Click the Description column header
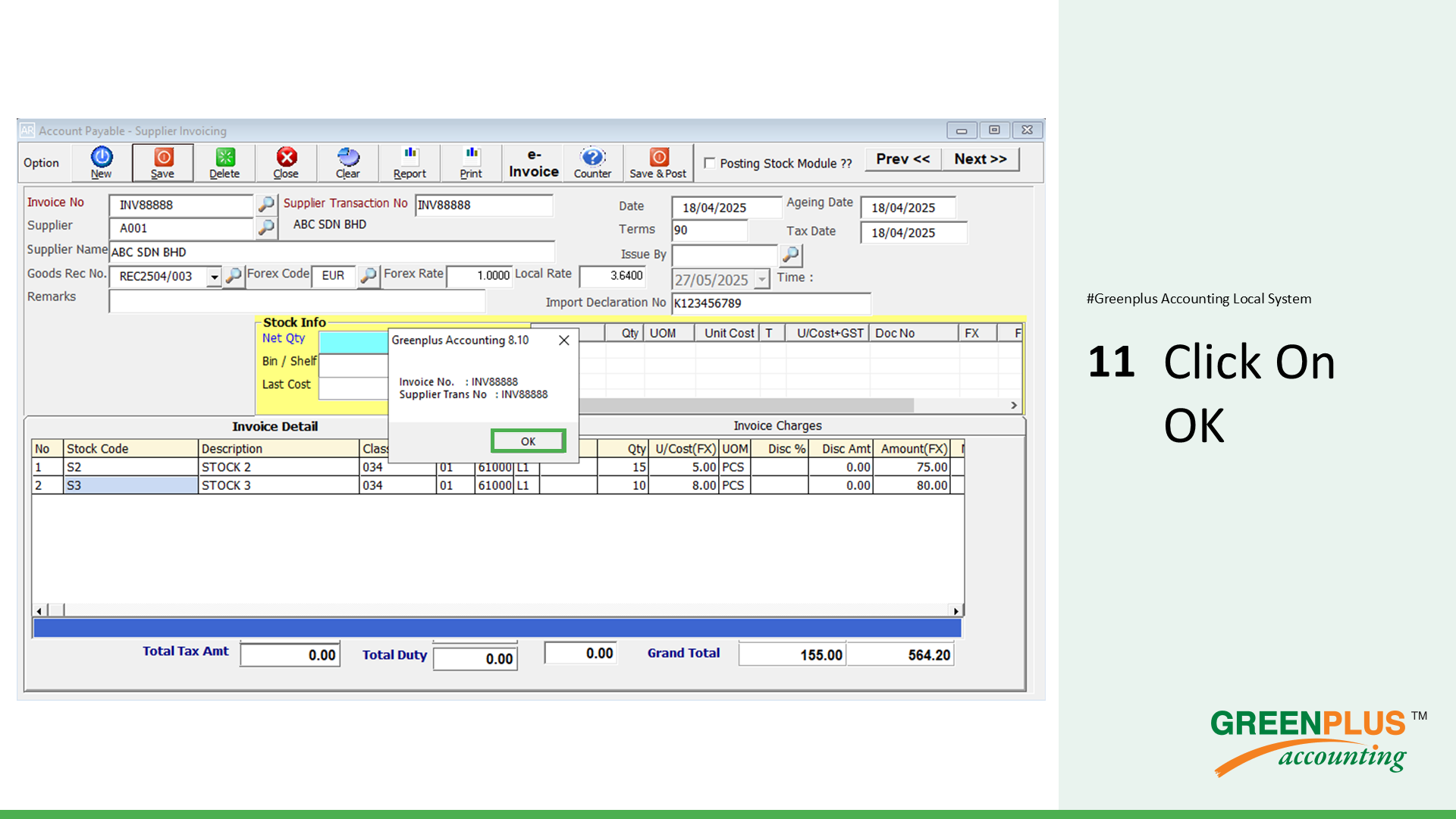 pos(278,449)
